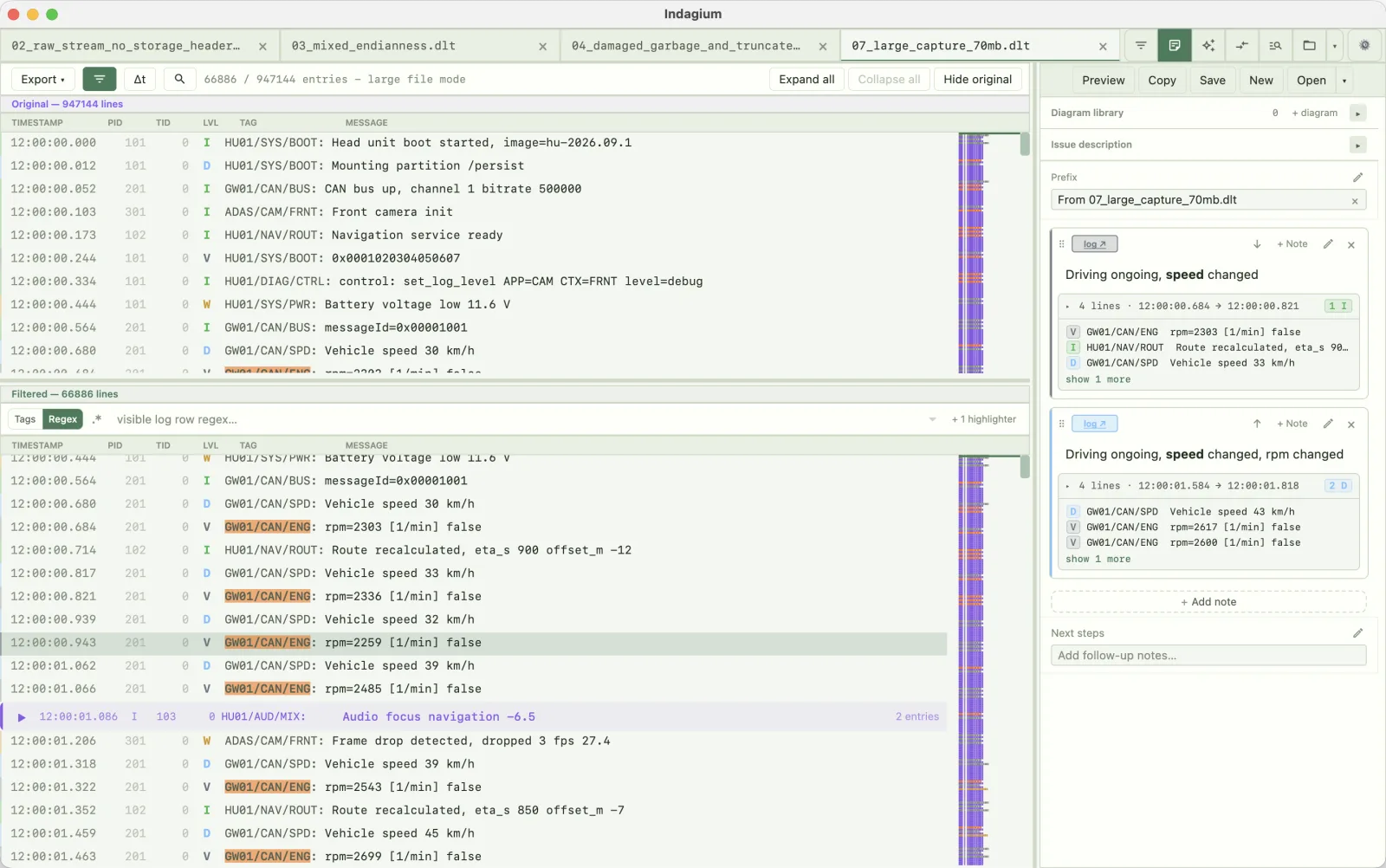Delete the speed changed note card
The width and height of the screenshot is (1386, 868).
pyautogui.click(x=1351, y=245)
